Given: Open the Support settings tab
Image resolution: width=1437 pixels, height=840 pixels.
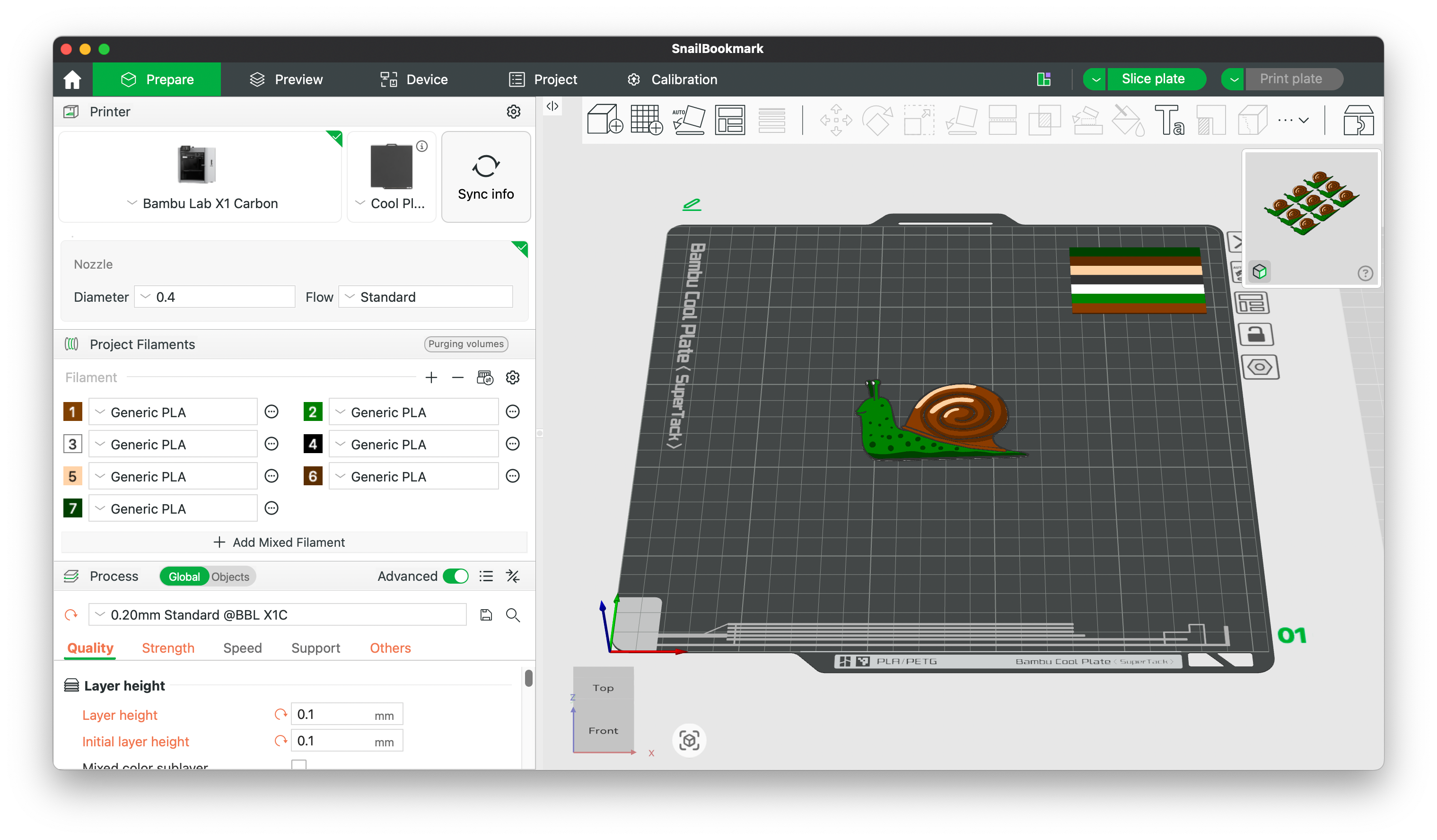Looking at the screenshot, I should pos(316,648).
